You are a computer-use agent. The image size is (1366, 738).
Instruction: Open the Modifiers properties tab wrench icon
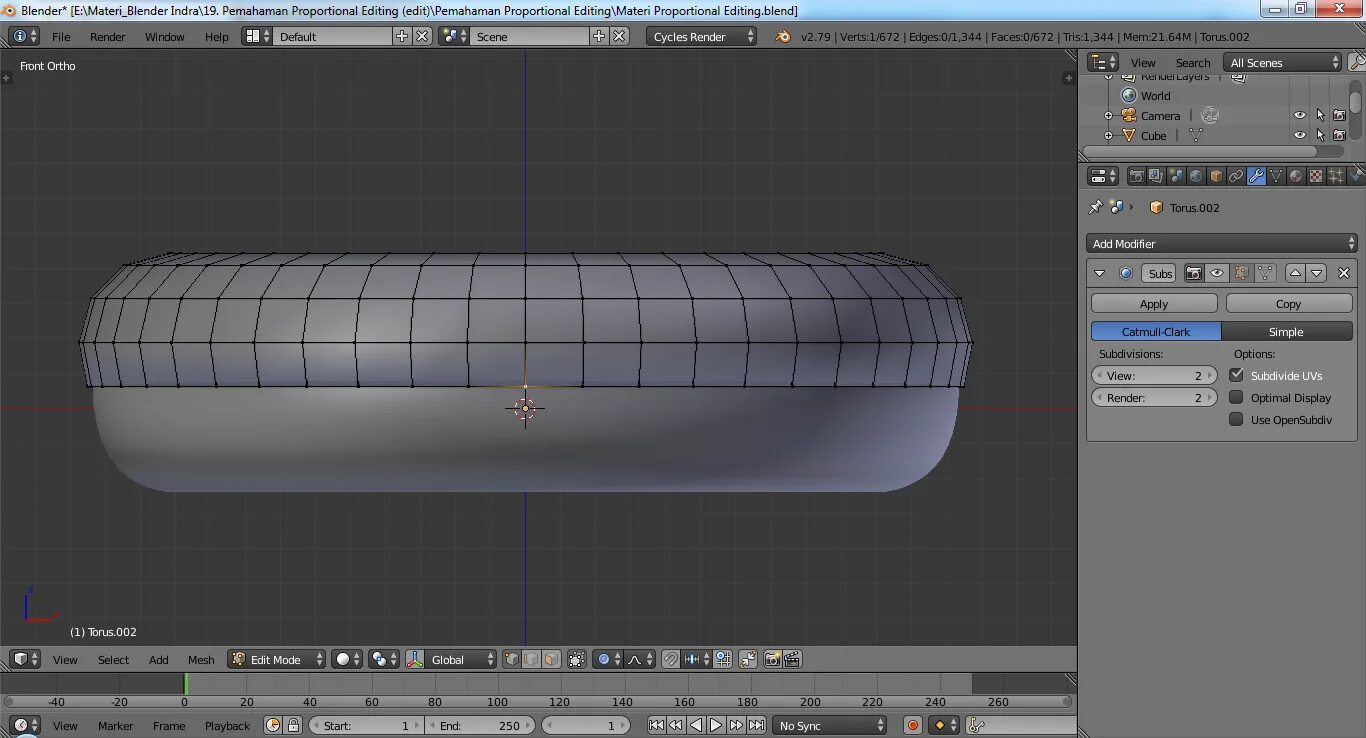tap(1256, 176)
